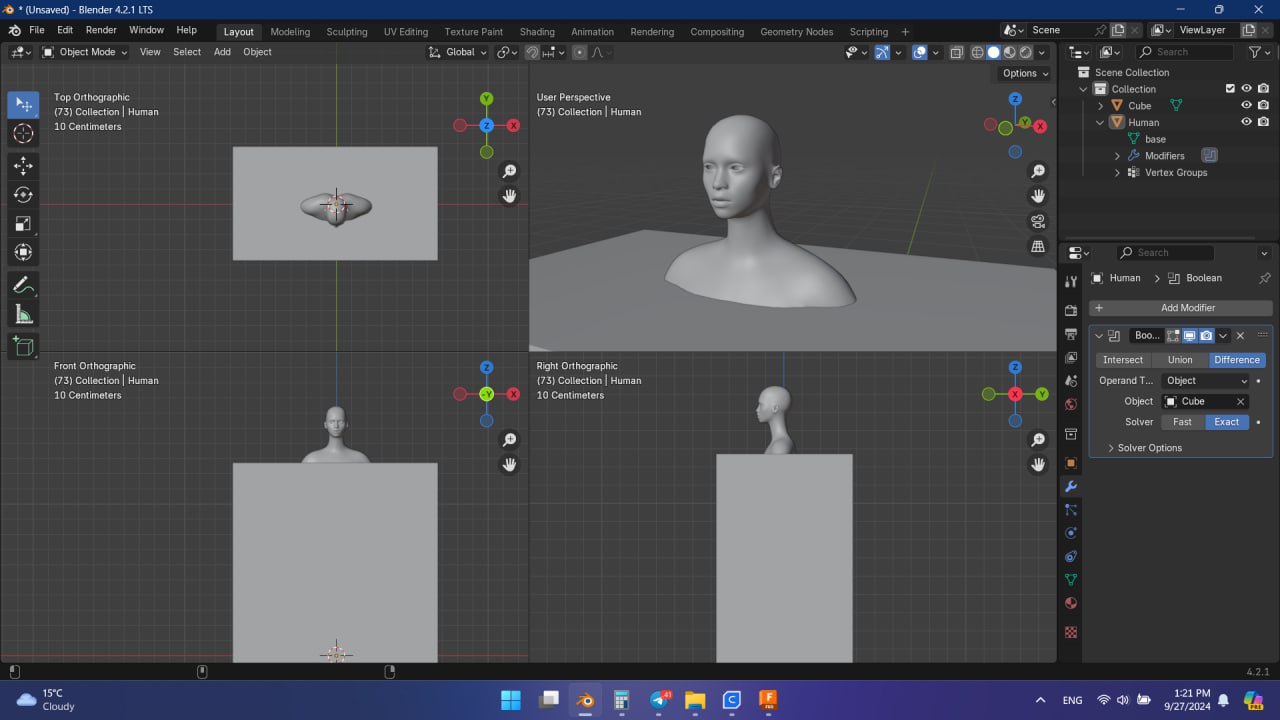Choose the Fast solver

[1182, 422]
